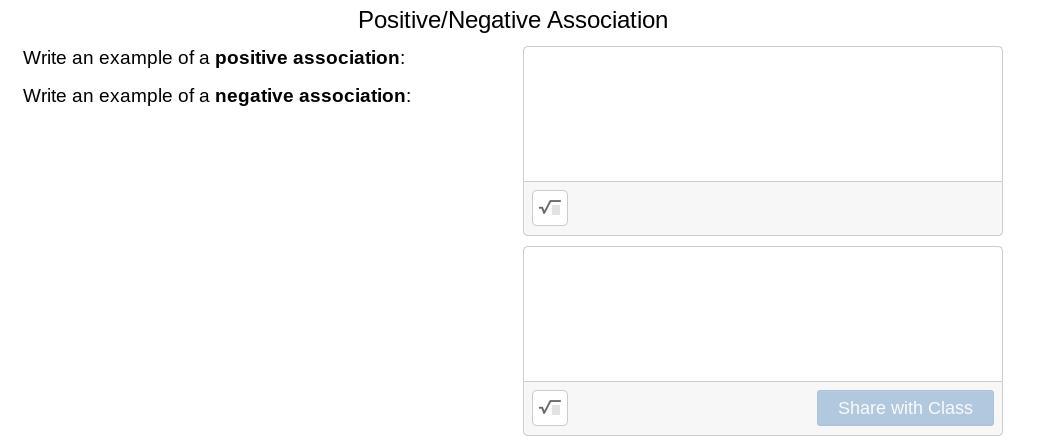Click the word 'association' in the second prompt

[x=352, y=96]
